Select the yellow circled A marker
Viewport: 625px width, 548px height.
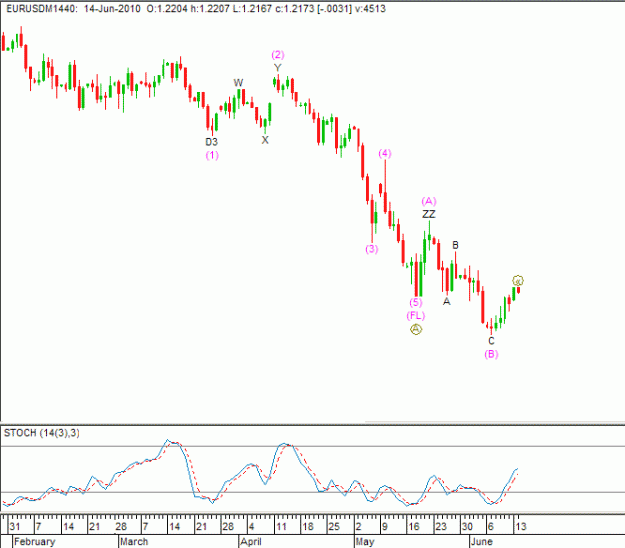coord(416,329)
